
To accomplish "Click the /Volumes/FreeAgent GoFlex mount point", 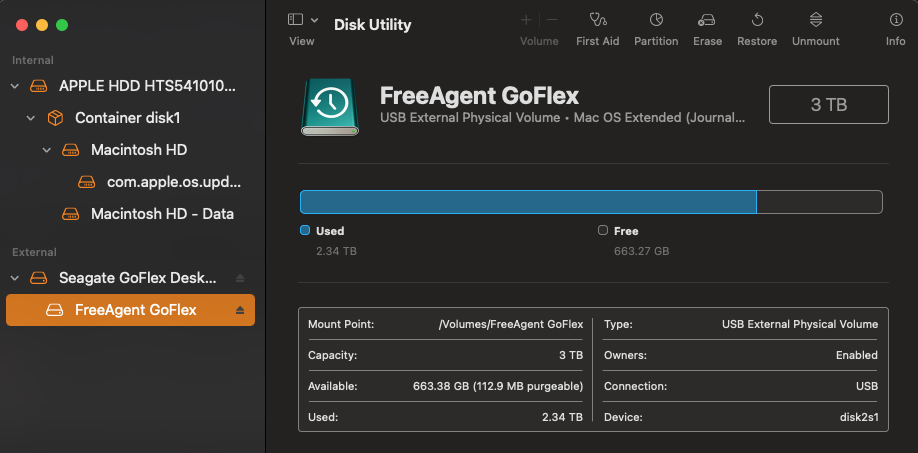I will click(511, 324).
